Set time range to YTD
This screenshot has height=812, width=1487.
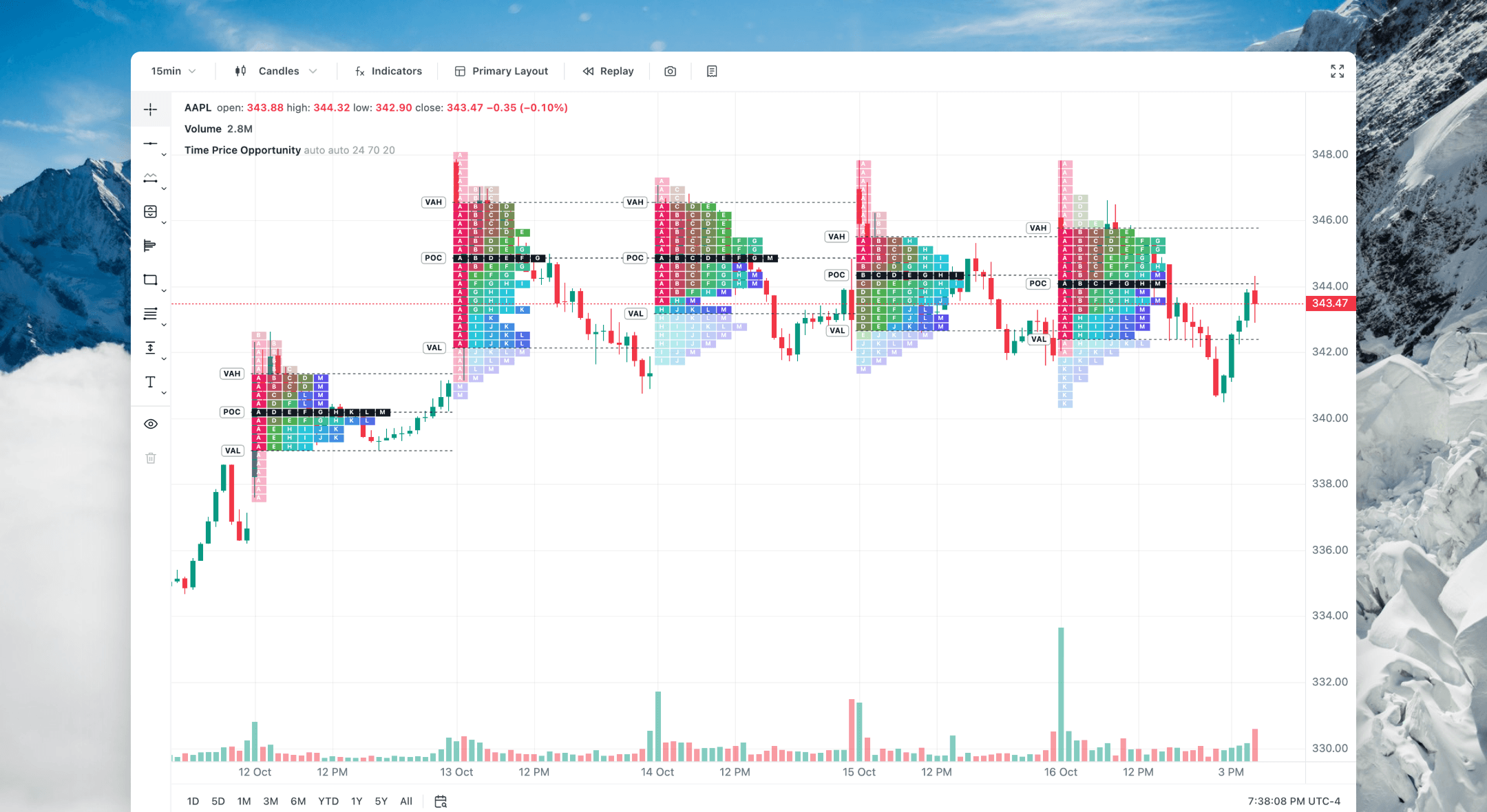point(328,801)
